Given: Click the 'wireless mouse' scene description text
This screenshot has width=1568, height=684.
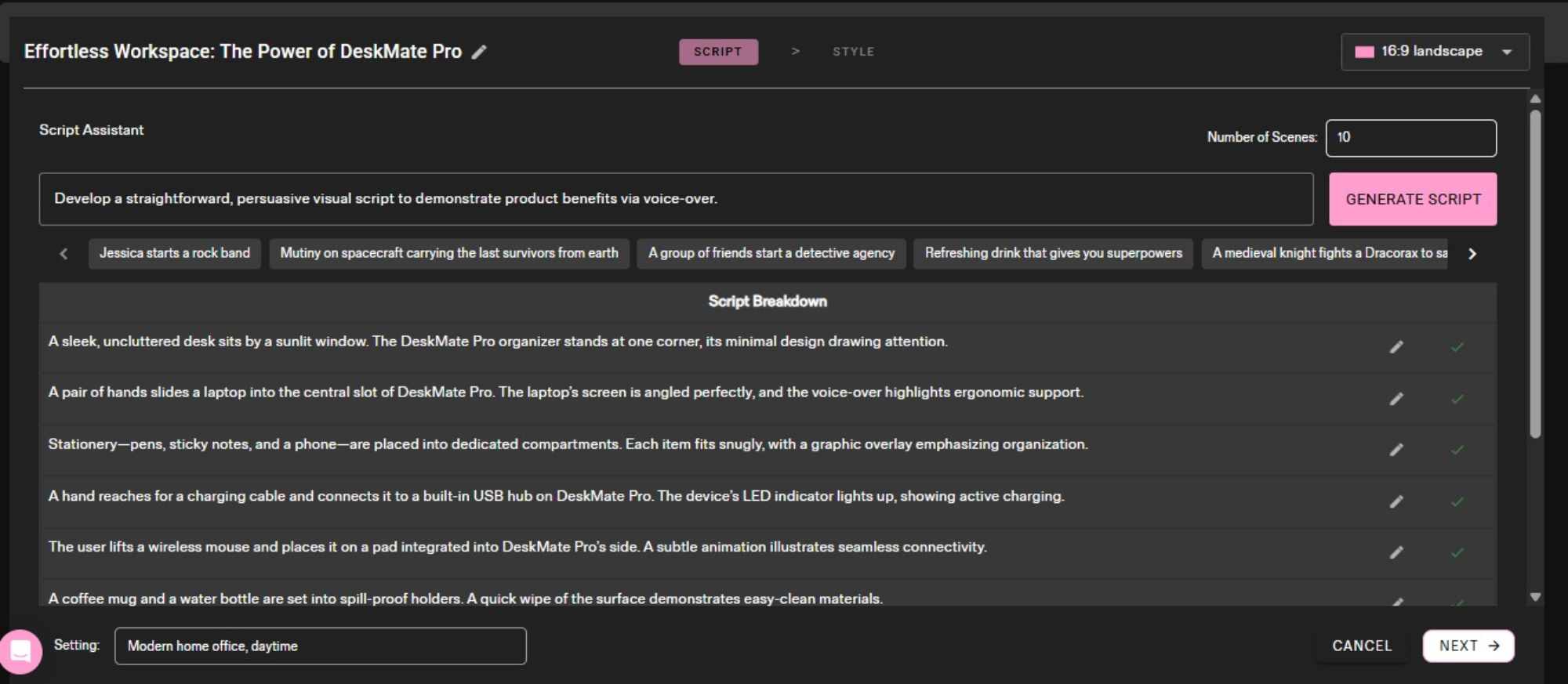Looking at the screenshot, I should tap(517, 547).
